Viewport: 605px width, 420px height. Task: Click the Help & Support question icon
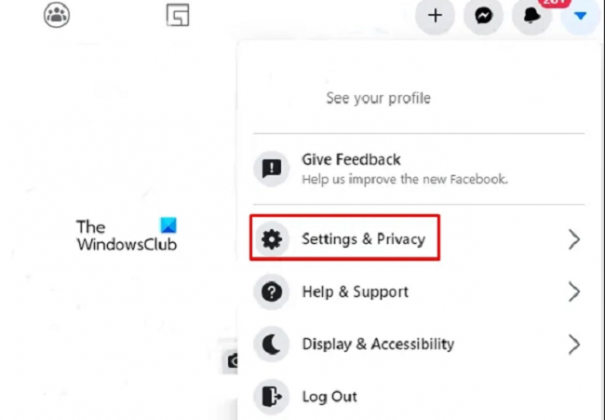pos(272,292)
